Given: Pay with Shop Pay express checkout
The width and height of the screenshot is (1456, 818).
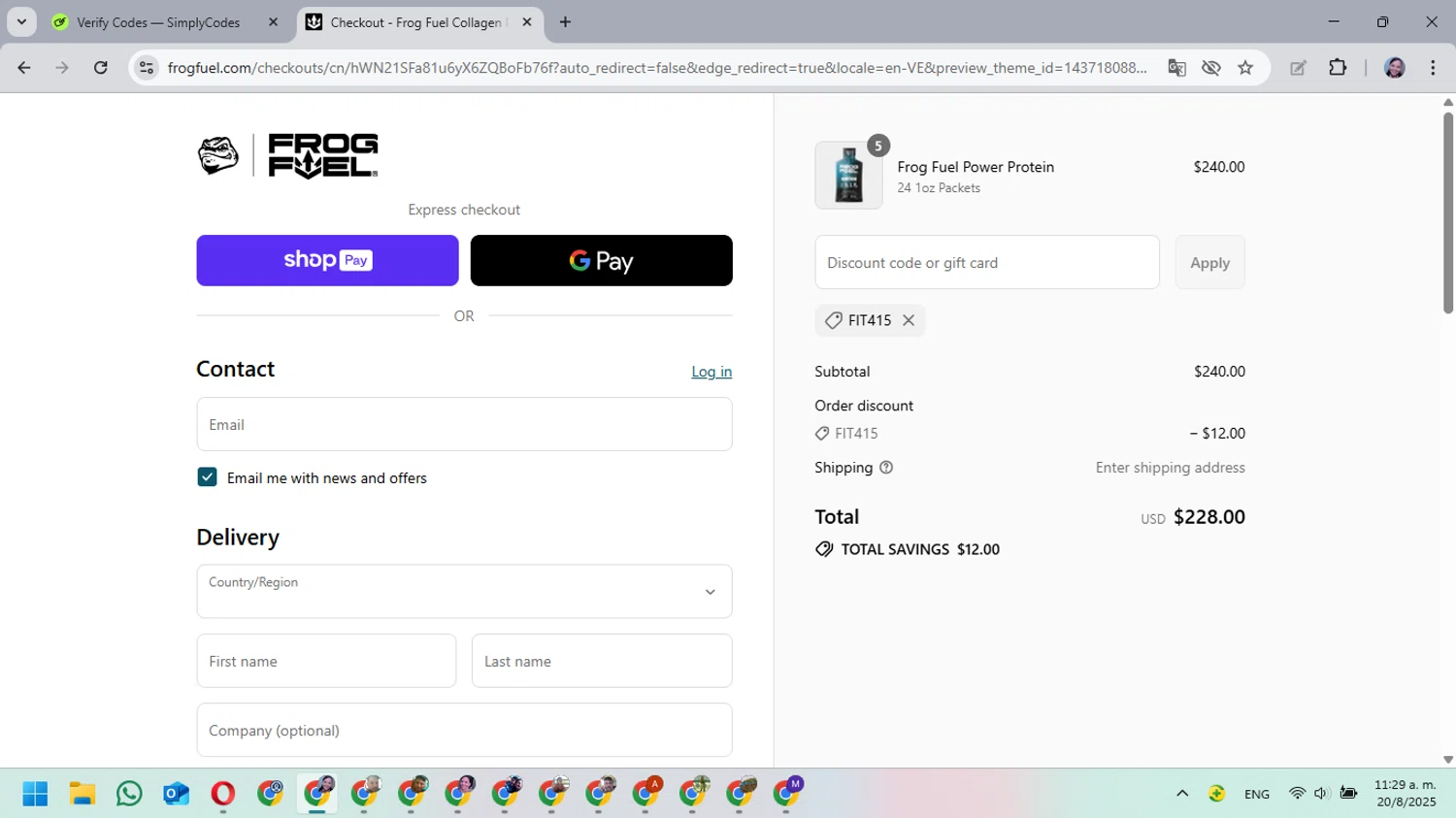Looking at the screenshot, I should tap(327, 260).
